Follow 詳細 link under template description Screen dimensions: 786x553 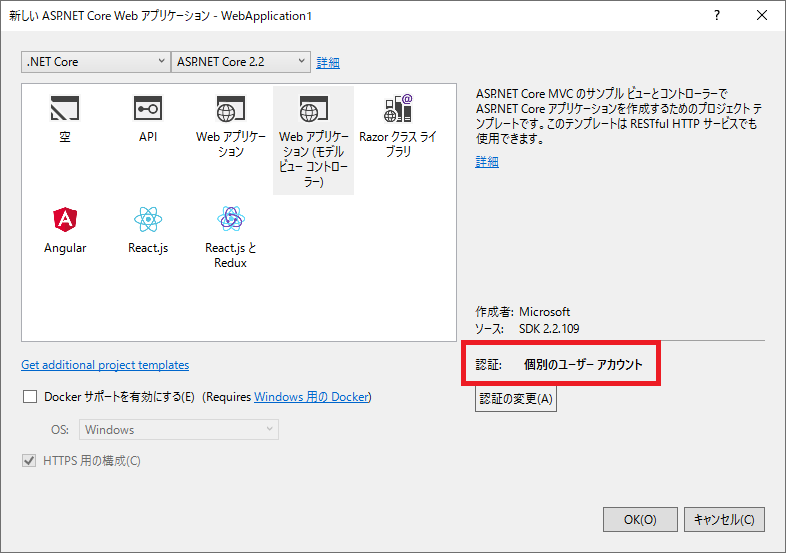(x=487, y=162)
